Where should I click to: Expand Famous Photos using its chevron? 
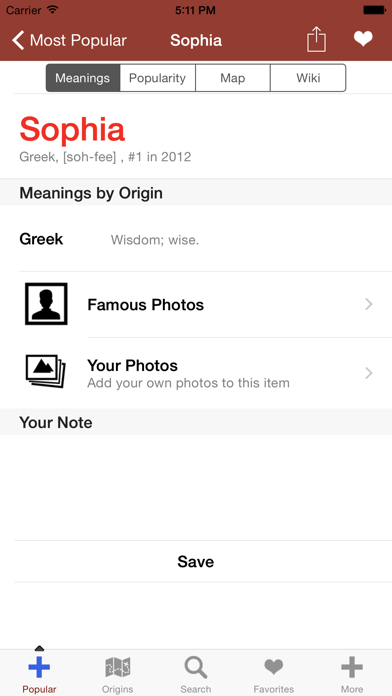point(368,304)
